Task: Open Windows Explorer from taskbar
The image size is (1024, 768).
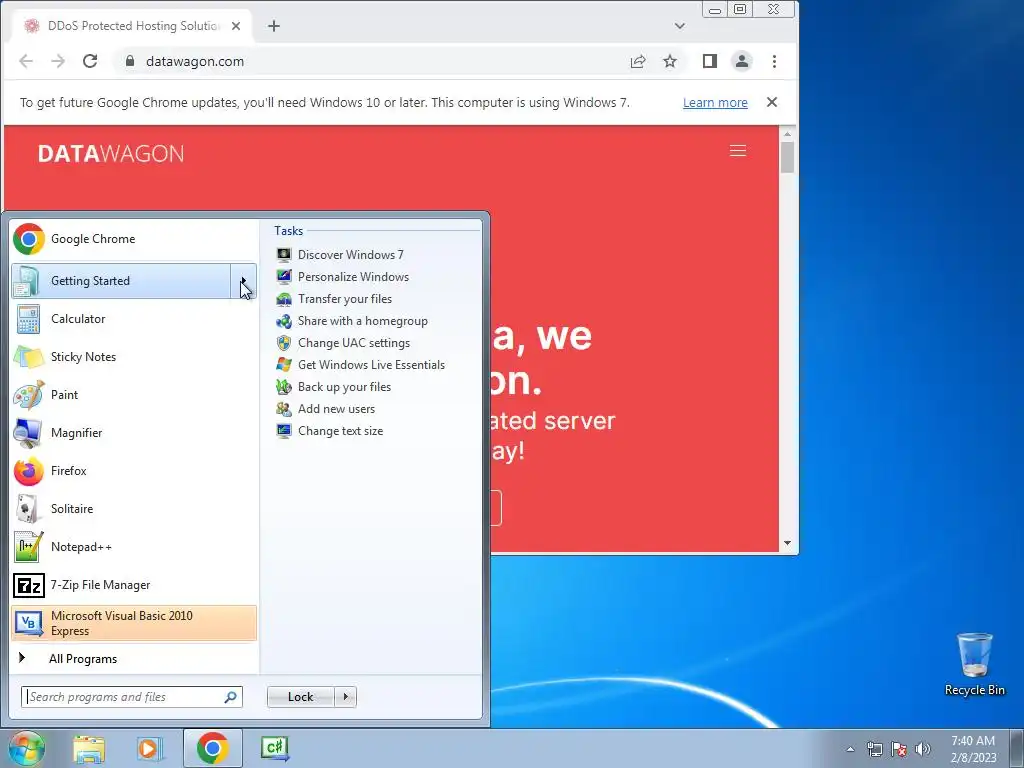Action: 89,748
